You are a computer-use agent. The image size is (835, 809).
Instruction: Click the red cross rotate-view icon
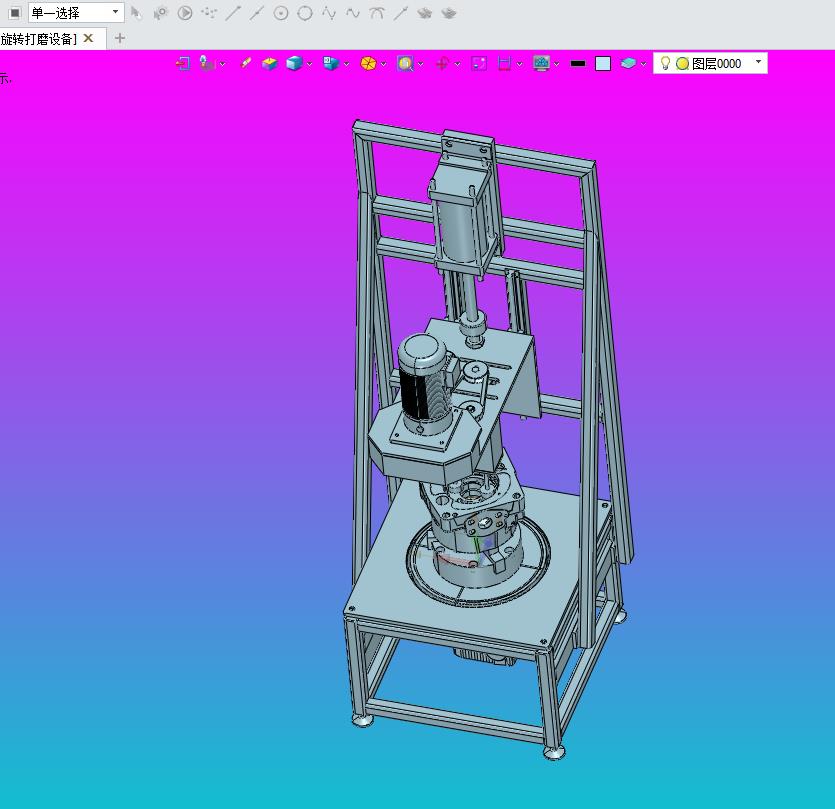pos(442,64)
